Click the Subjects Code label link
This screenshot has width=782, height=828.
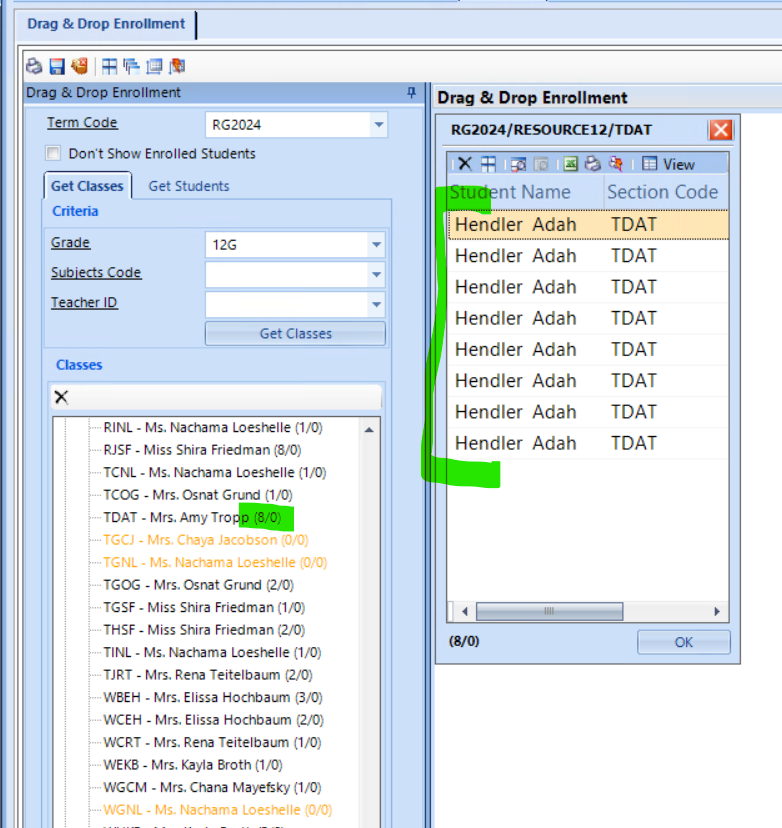96,272
